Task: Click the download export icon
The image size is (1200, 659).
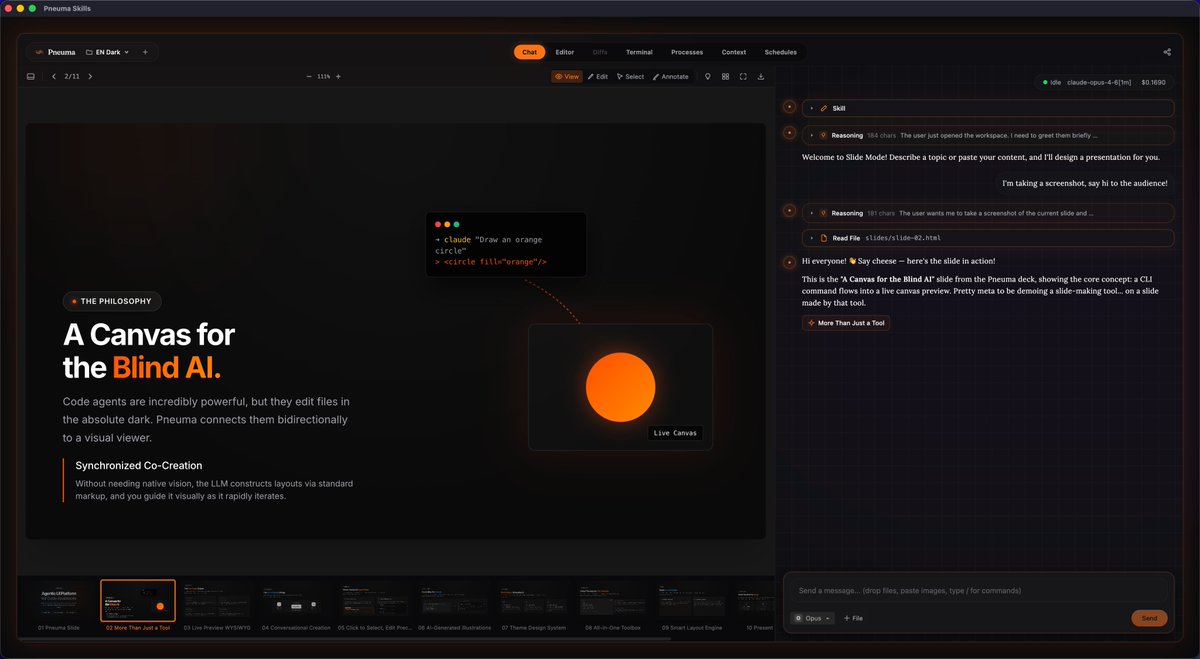Action: [x=761, y=76]
